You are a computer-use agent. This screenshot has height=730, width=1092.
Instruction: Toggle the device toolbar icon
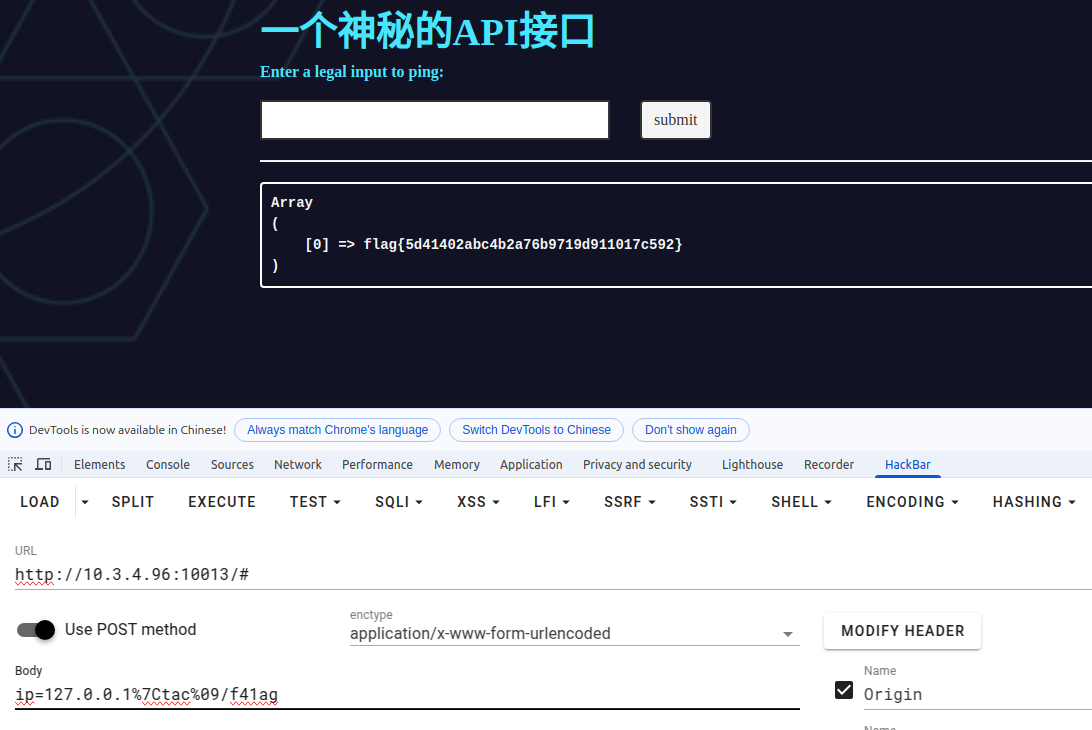[43, 464]
